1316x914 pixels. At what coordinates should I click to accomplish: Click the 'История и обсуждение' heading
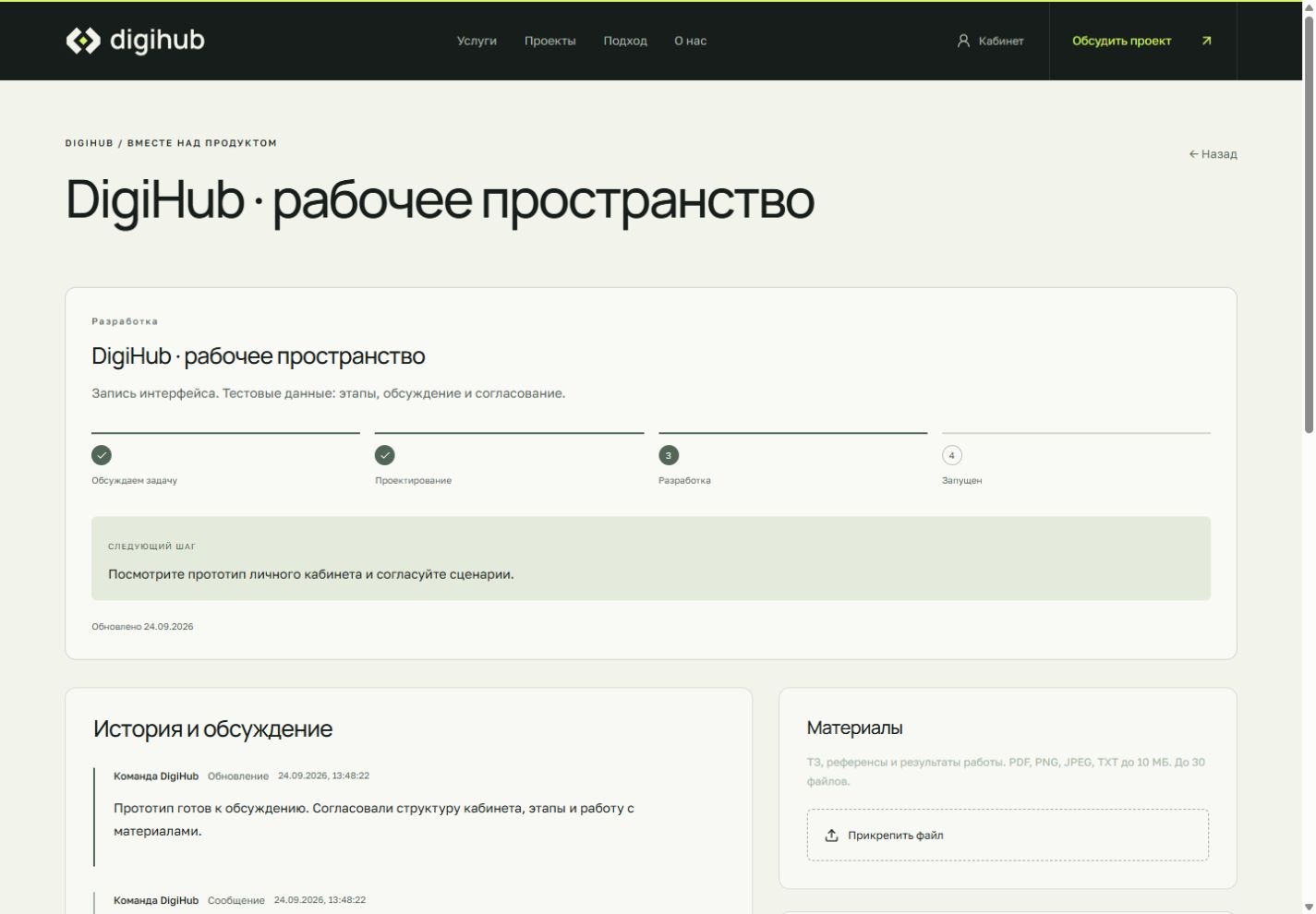[212, 728]
